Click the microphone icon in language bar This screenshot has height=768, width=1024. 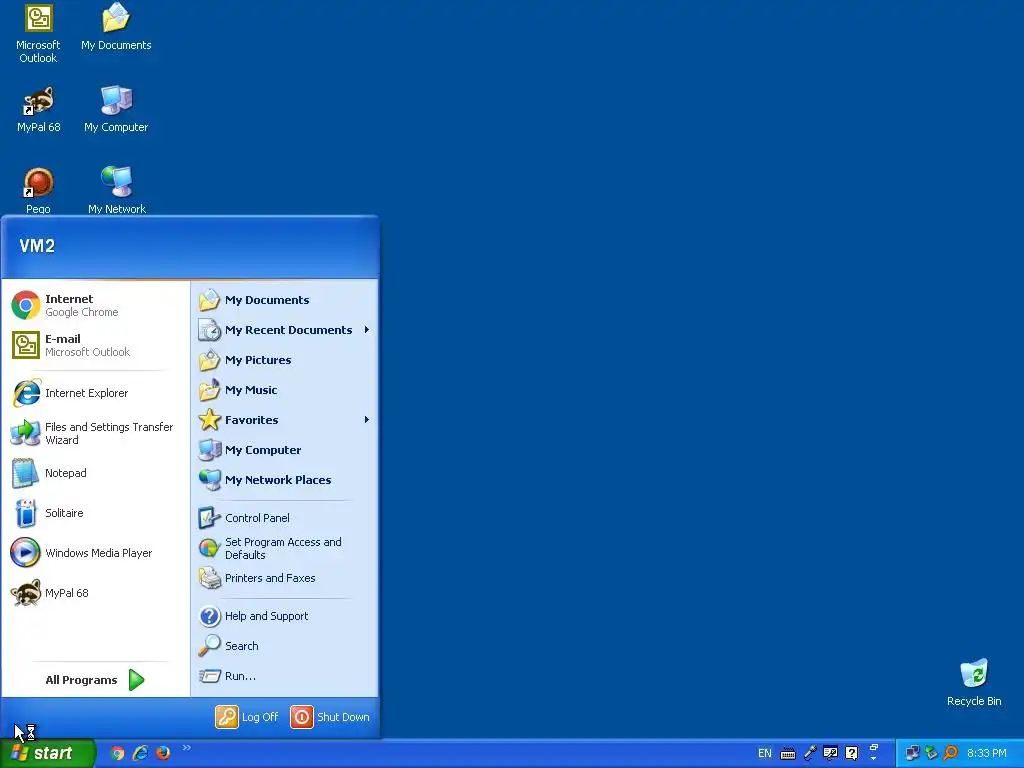(x=810, y=753)
